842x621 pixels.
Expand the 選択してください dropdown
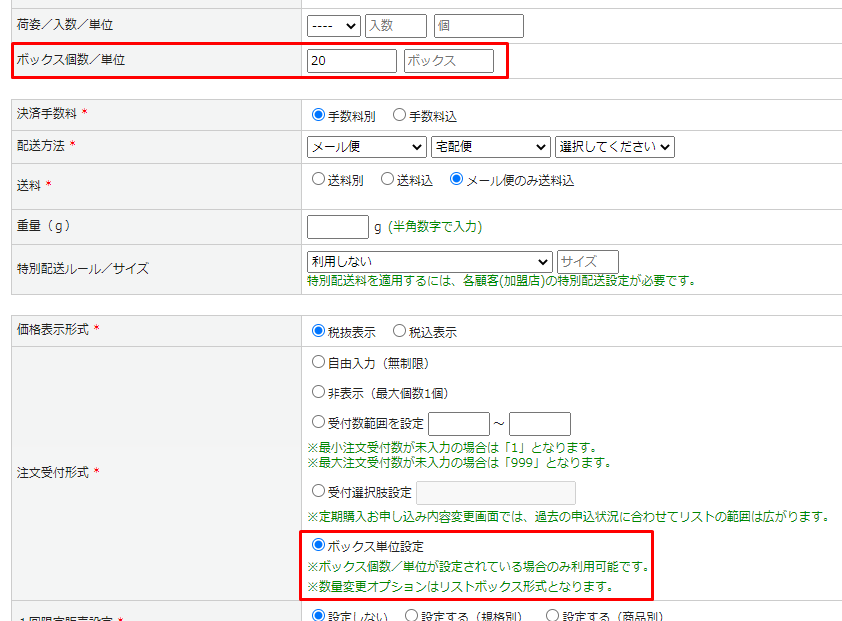pos(615,147)
